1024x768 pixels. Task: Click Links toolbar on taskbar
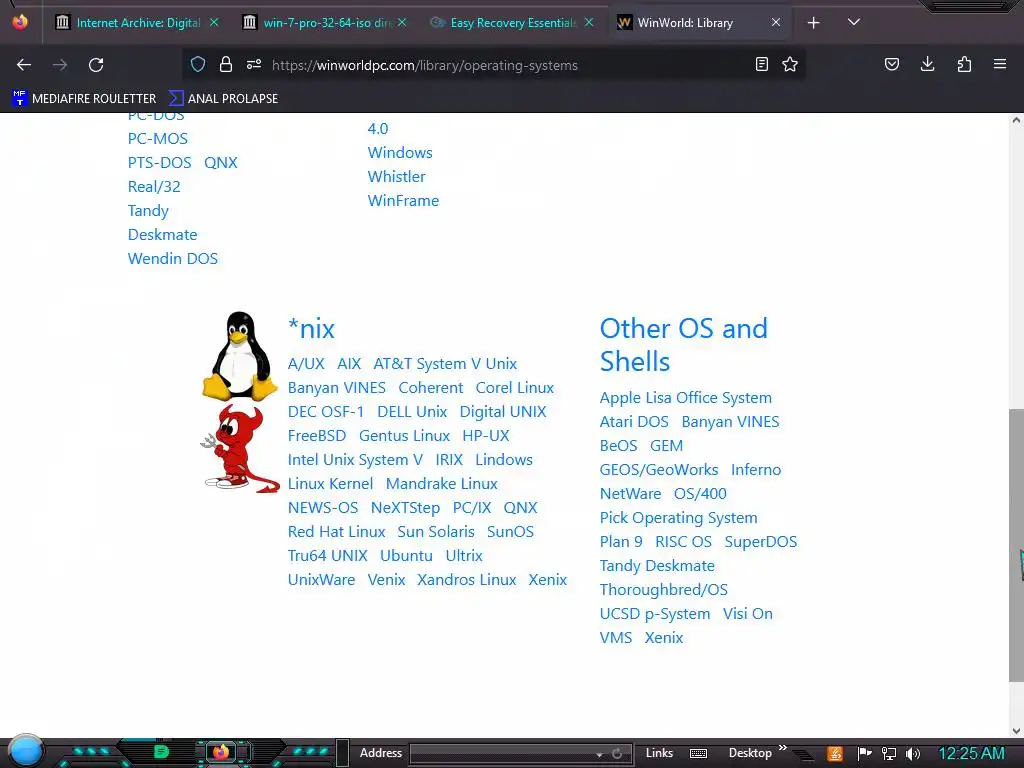(x=659, y=753)
